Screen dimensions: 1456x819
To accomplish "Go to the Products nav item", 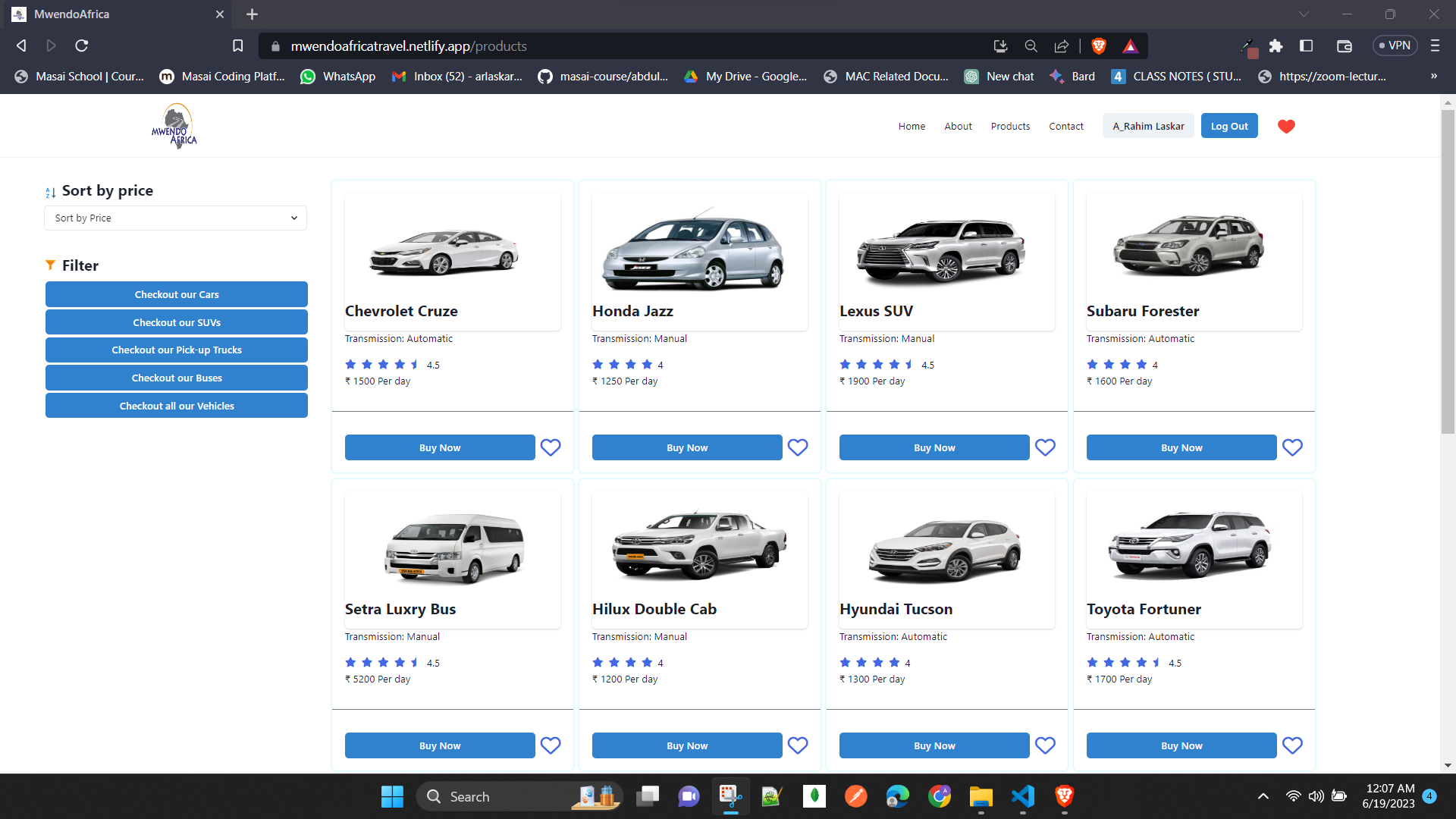I will click(x=1010, y=126).
